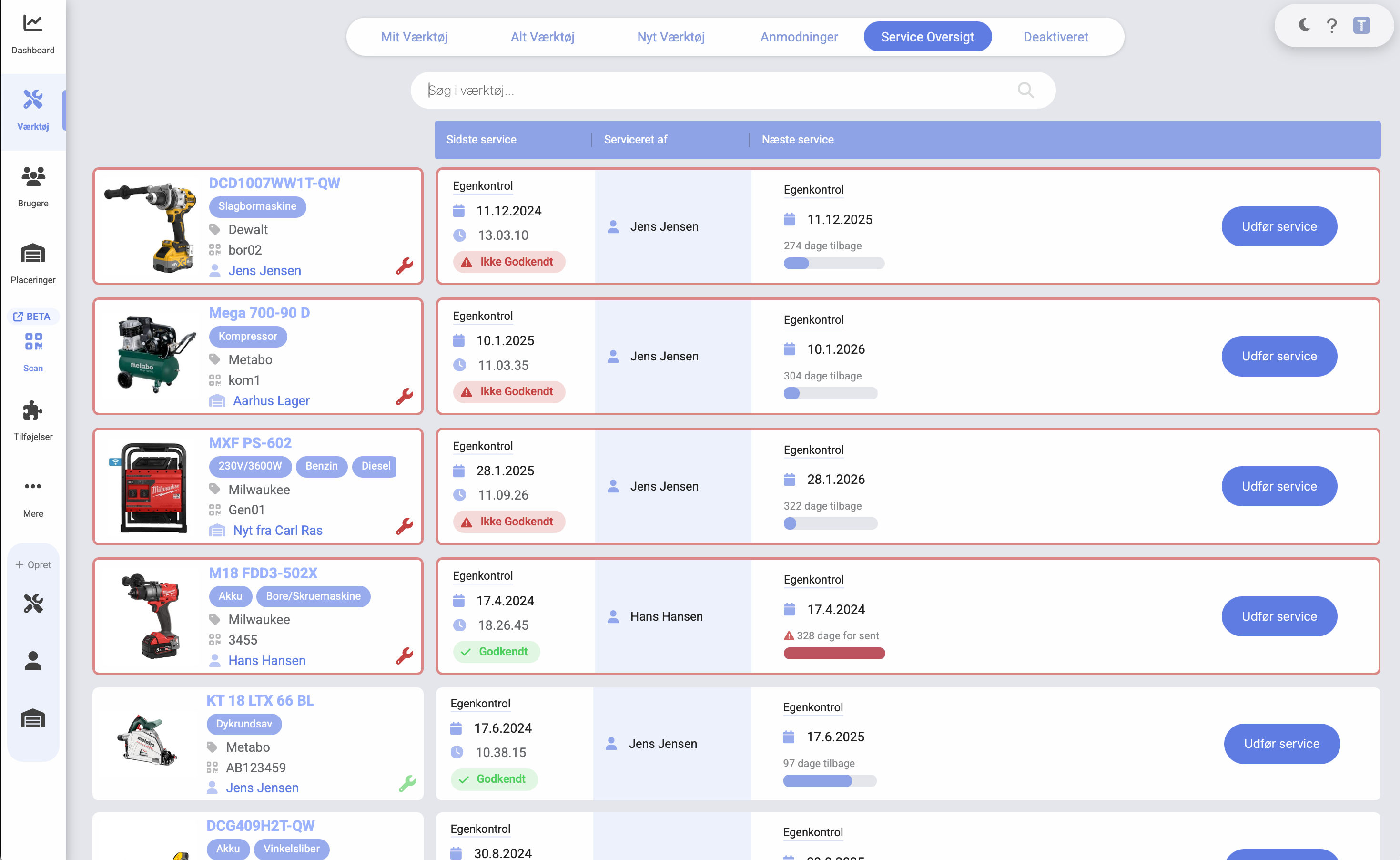Open help question mark icon
1400x860 pixels.
pos(1332,26)
